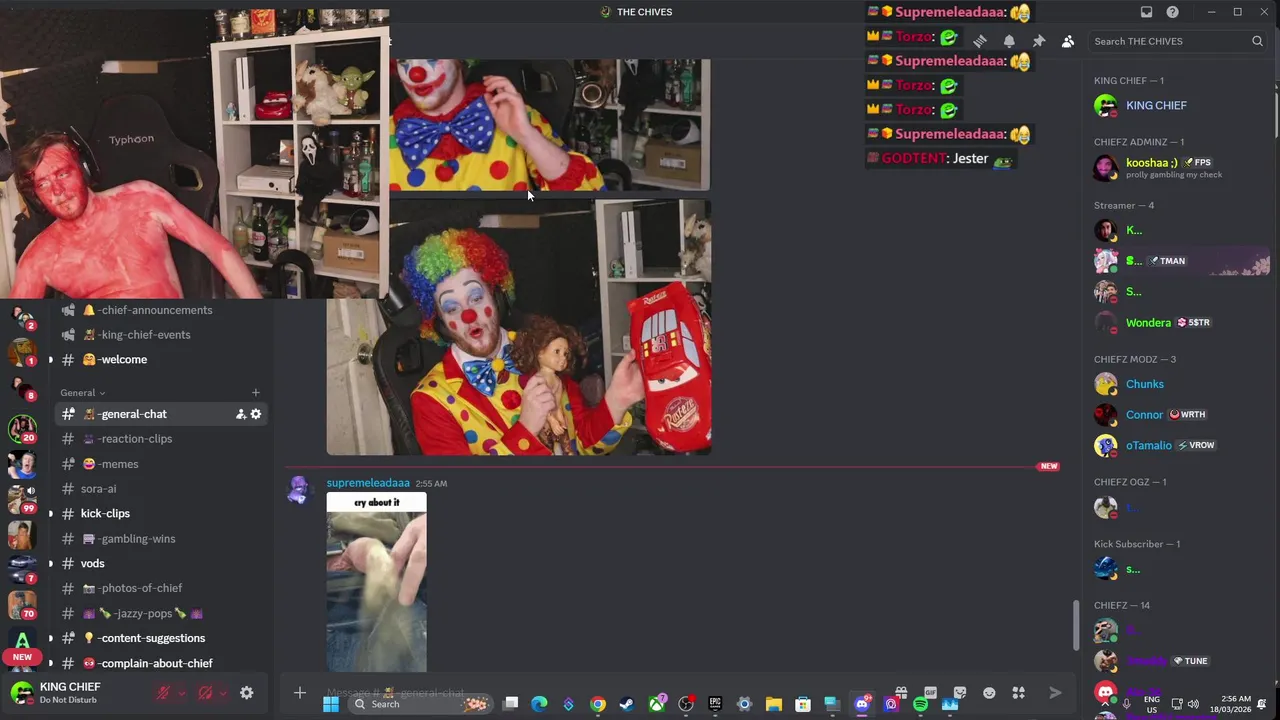Open the content-suggestions channel
The image size is (1280, 720).
coord(160,638)
